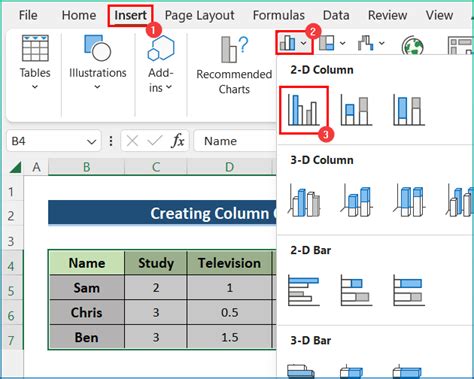Click the cell containing Chris

(x=87, y=312)
